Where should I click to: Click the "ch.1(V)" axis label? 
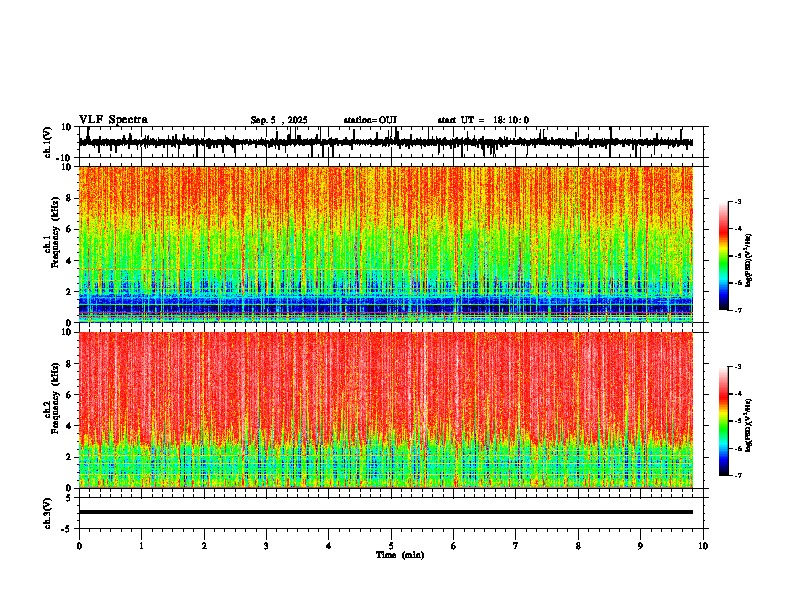tap(48, 142)
